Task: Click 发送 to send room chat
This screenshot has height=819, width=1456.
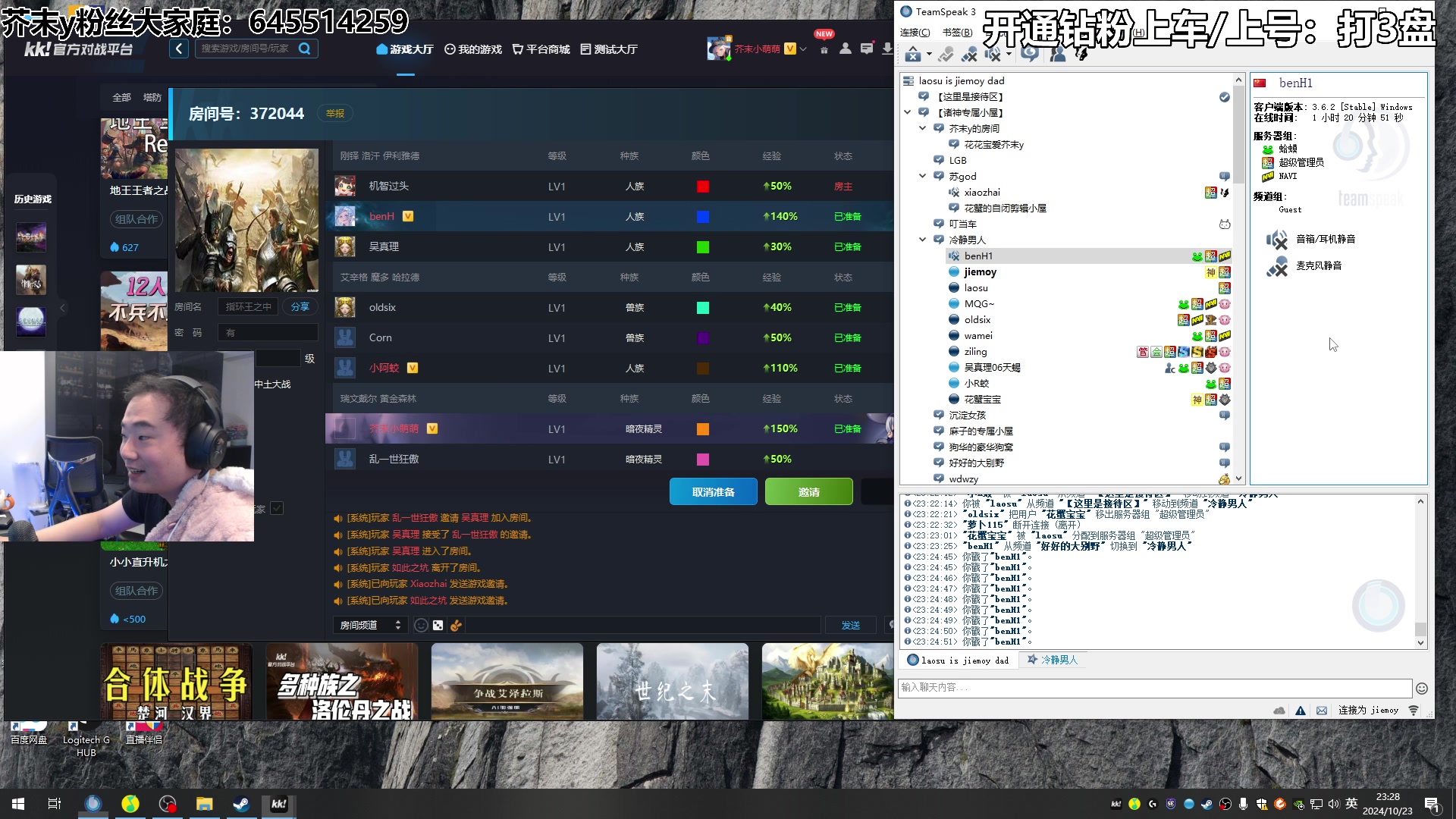Action: (851, 626)
